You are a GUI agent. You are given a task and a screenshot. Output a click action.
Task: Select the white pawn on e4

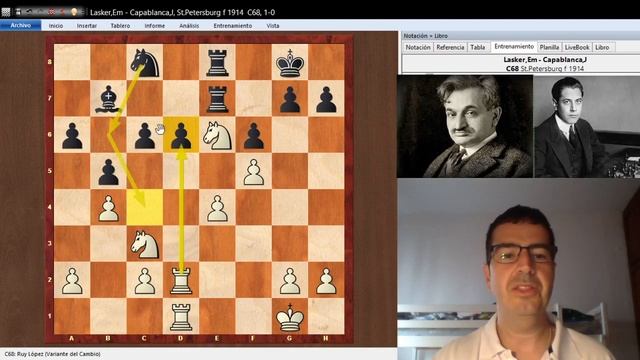point(217,208)
